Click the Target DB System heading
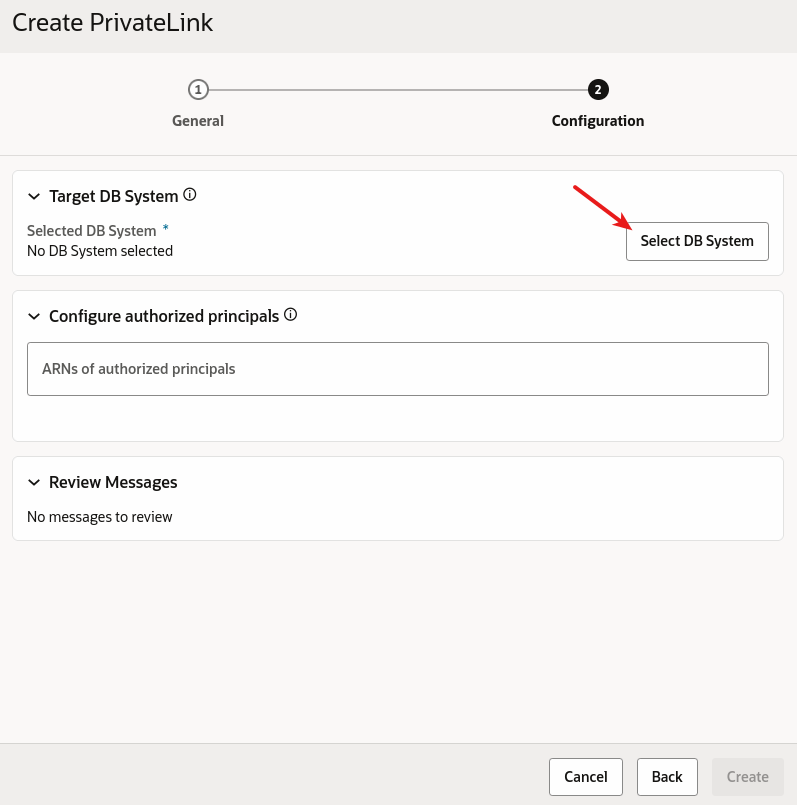 [113, 197]
